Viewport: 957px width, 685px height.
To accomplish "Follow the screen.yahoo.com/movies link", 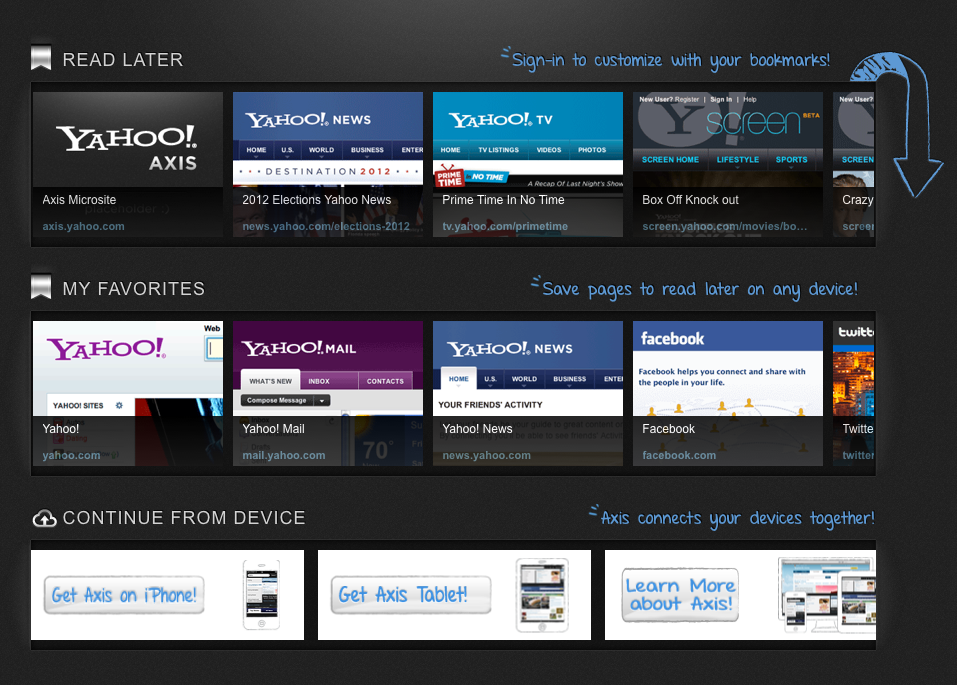I will (724, 227).
